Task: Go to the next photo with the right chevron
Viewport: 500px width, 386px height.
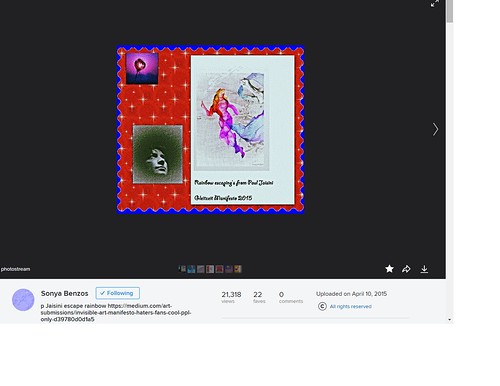Action: click(435, 129)
